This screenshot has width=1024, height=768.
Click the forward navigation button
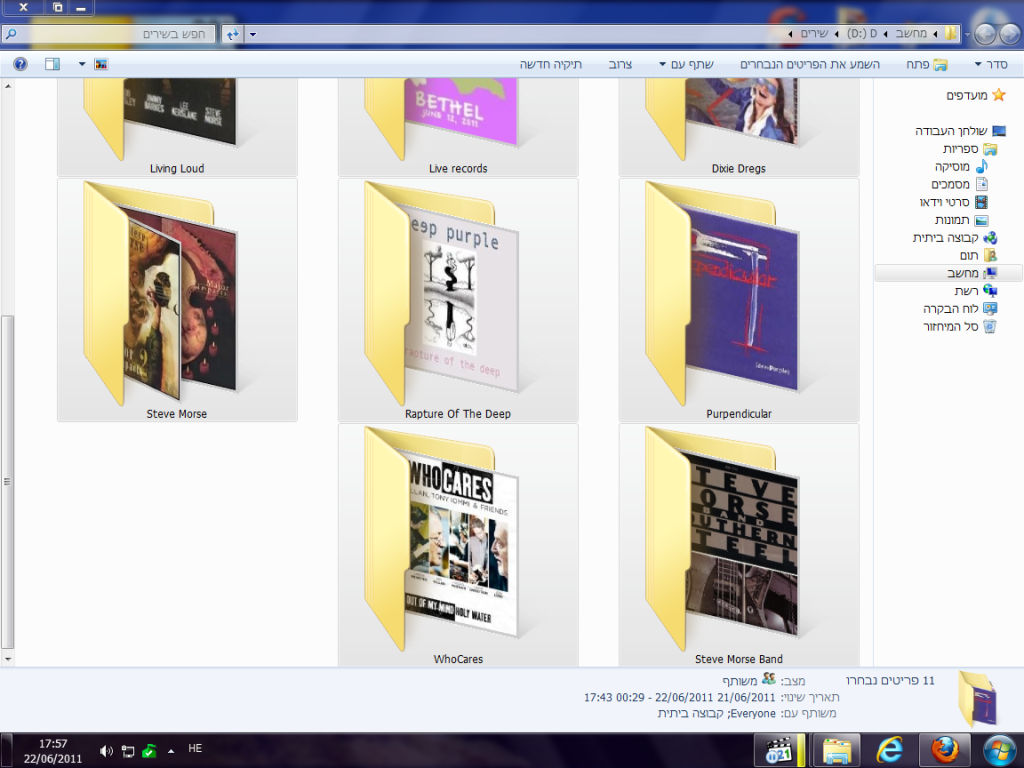point(985,33)
